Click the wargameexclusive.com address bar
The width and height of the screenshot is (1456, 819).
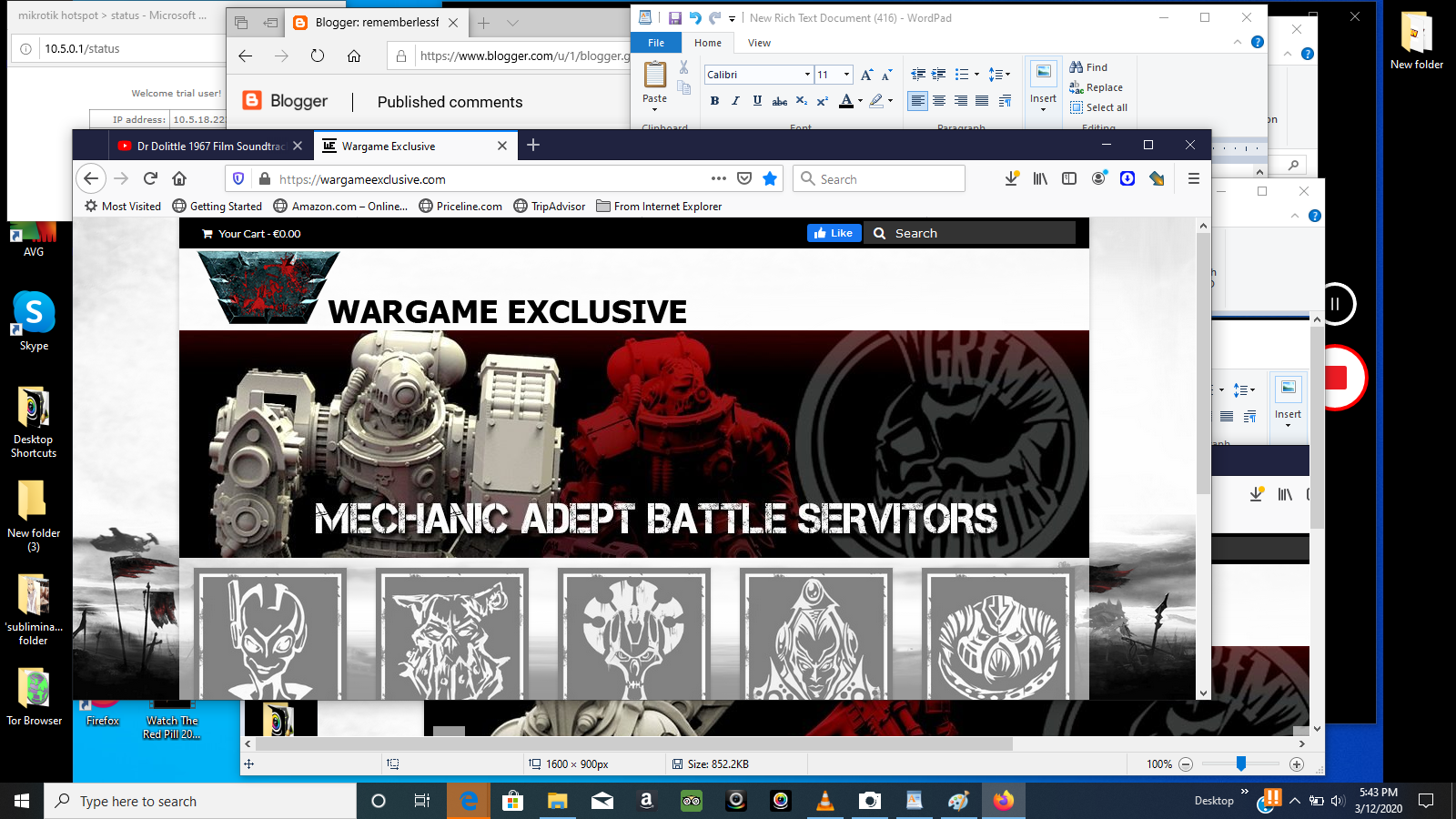coord(491,179)
